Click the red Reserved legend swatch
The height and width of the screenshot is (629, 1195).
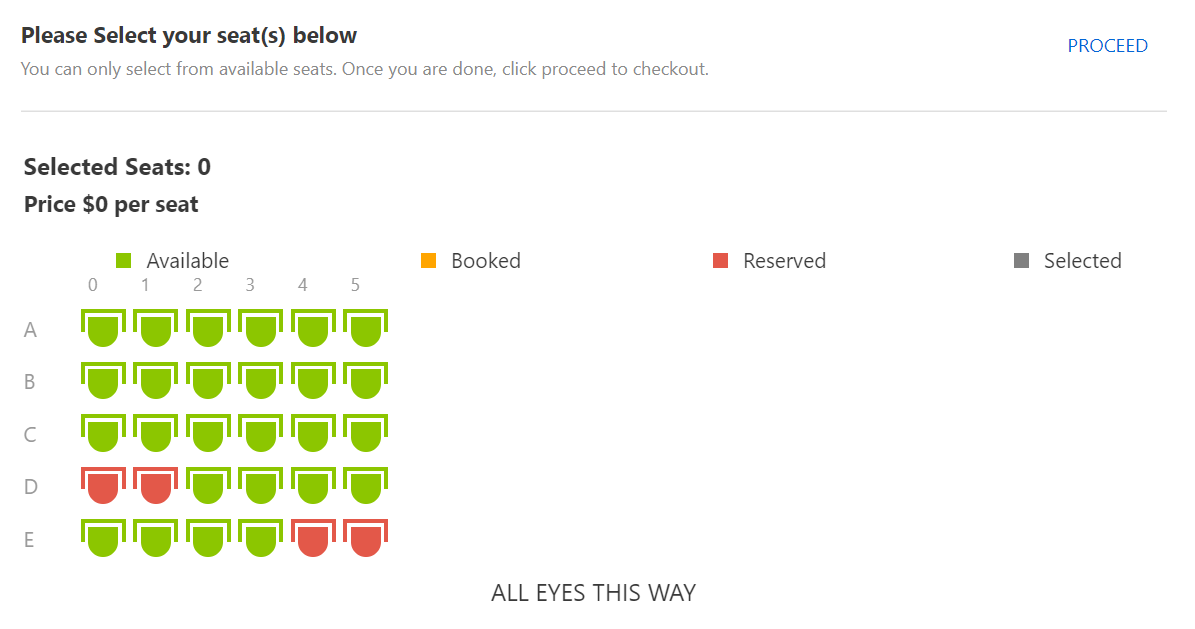721,261
